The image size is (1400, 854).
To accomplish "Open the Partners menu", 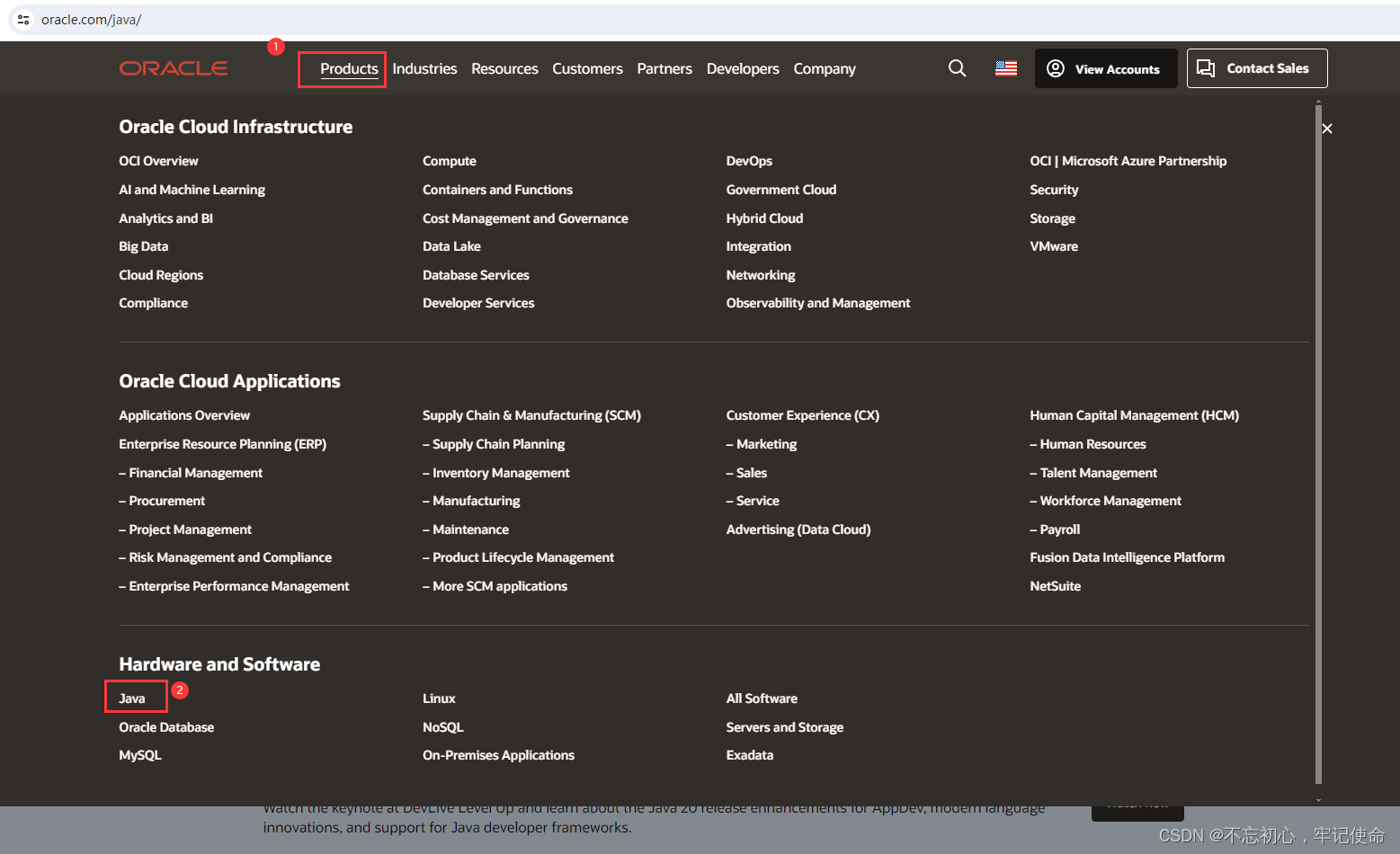I will pos(664,69).
